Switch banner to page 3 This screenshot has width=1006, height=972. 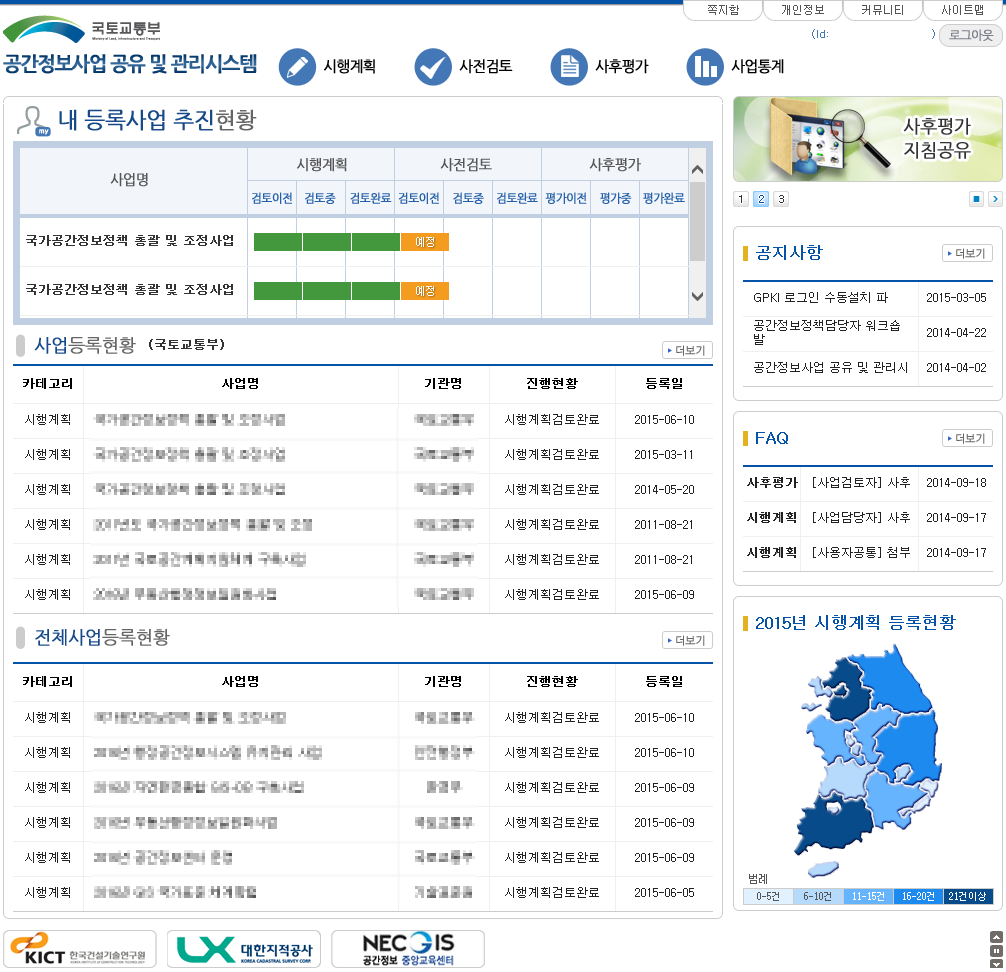coord(781,199)
